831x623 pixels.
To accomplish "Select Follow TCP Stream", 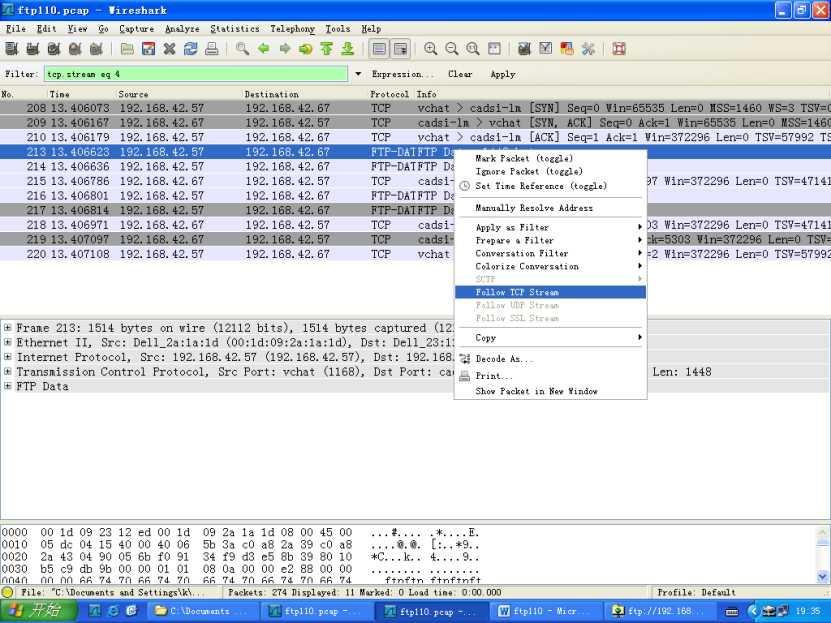I will point(551,292).
